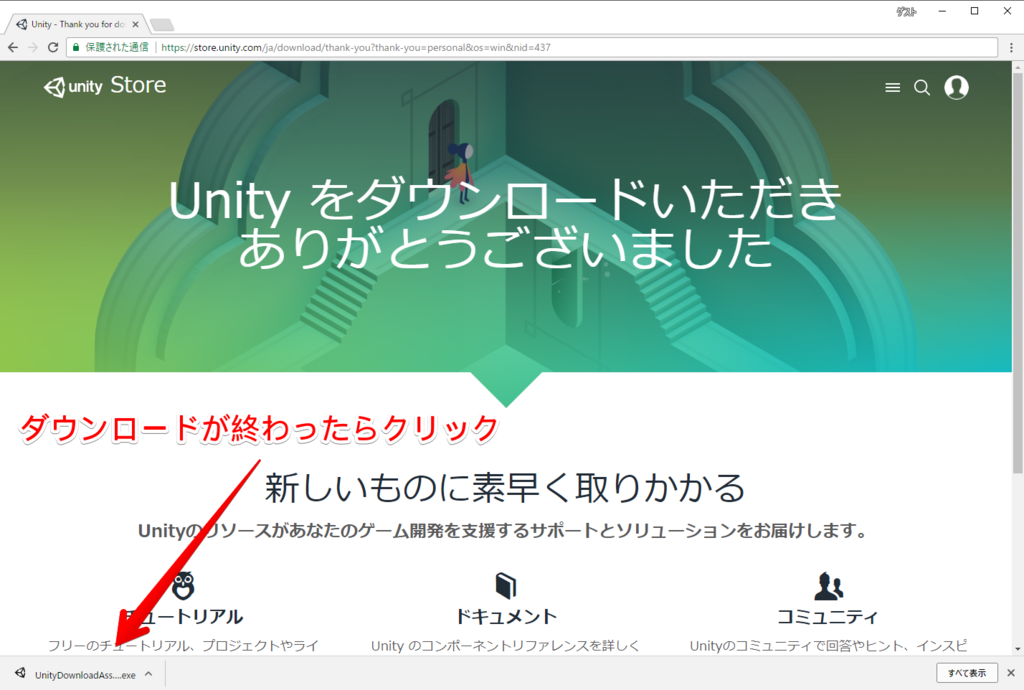Viewport: 1024px width, 690px height.
Task: Click the 保護された通信 secure label
Action: (117, 47)
